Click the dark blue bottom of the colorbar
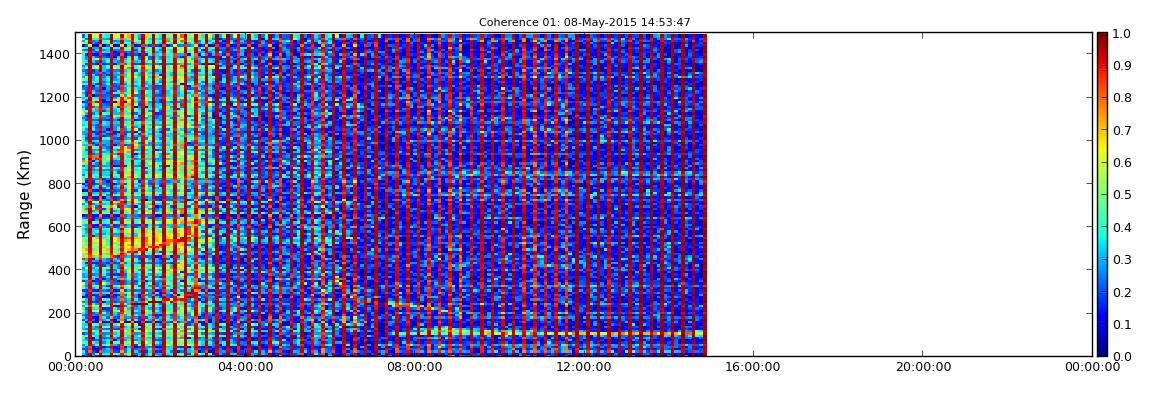Image resolution: width=1150 pixels, height=407 pixels. click(x=1102, y=349)
